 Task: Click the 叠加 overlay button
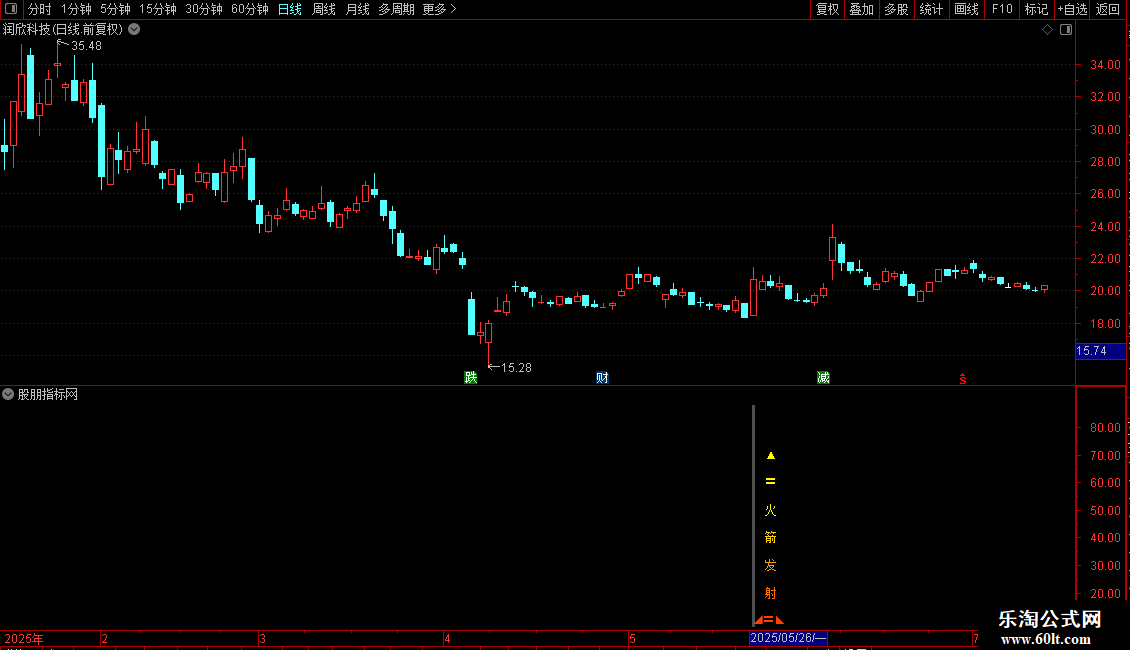click(861, 9)
